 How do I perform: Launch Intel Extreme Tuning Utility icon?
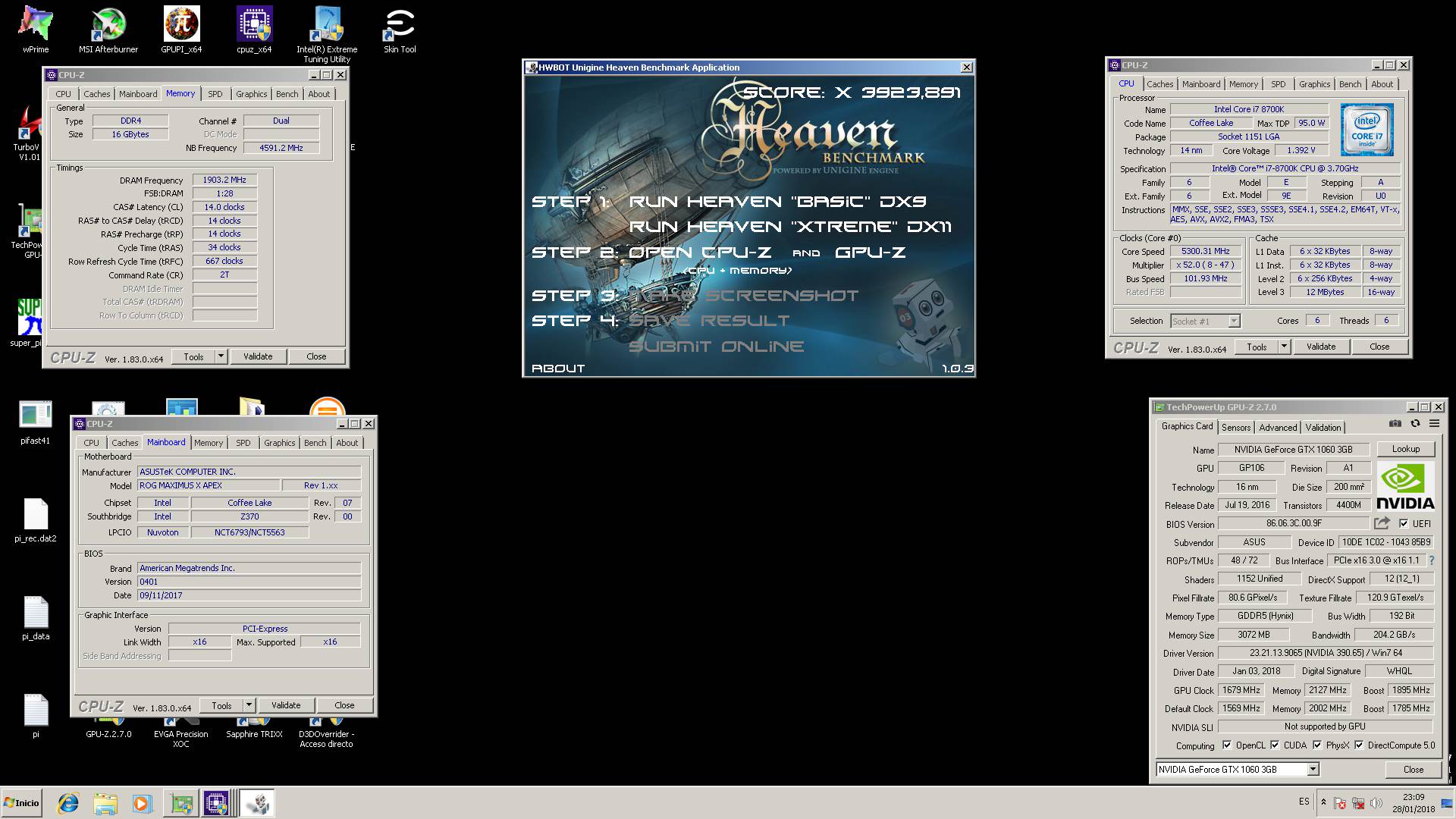click(327, 34)
